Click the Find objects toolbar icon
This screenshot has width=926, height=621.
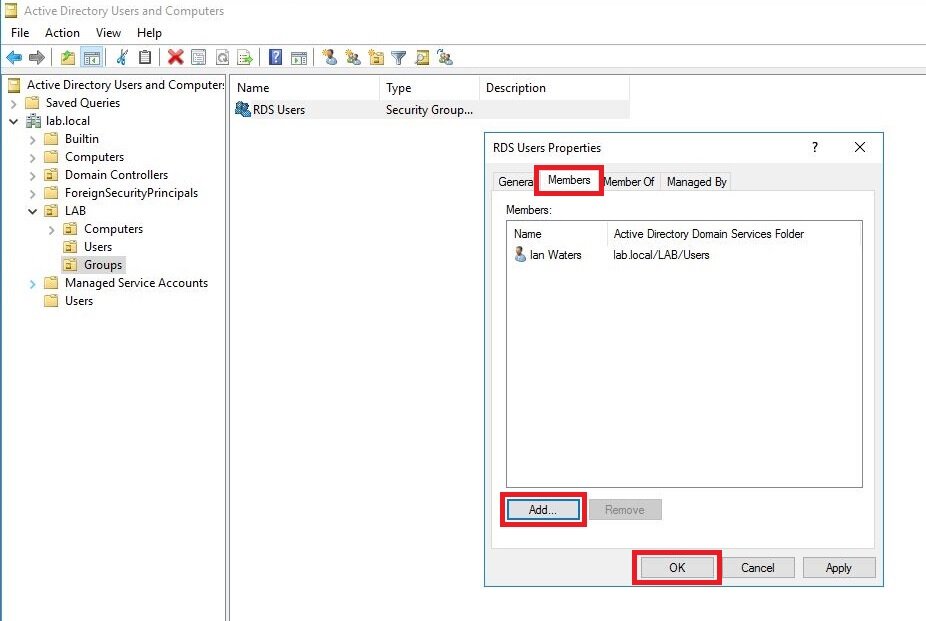click(422, 57)
